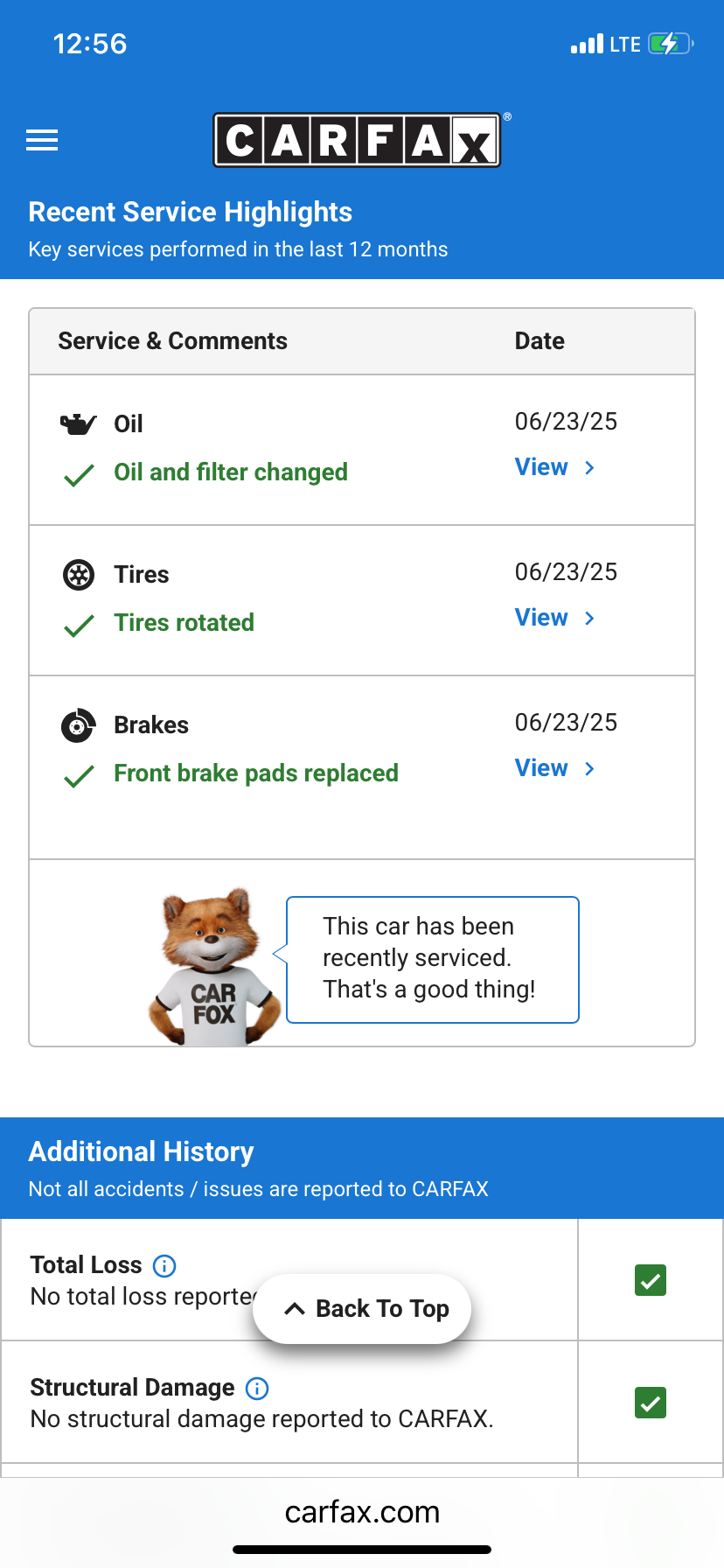724x1568 pixels.
Task: Tap the home indicator bar
Action: click(362, 1550)
